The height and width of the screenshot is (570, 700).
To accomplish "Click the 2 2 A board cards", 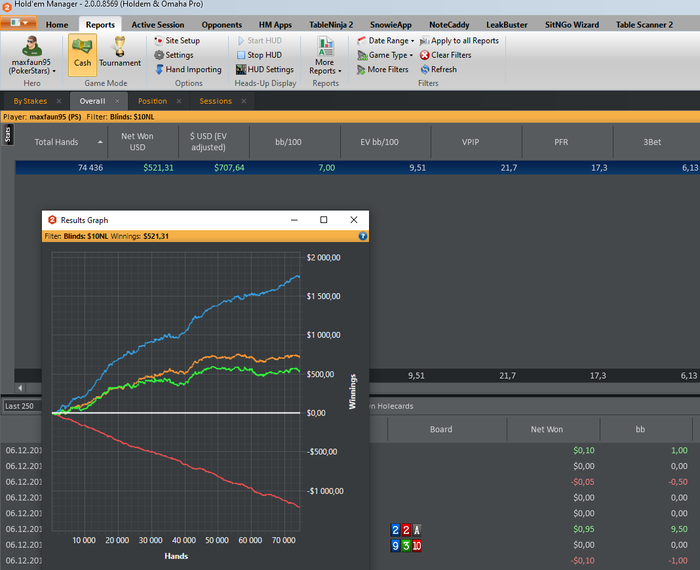I will pos(406,530).
